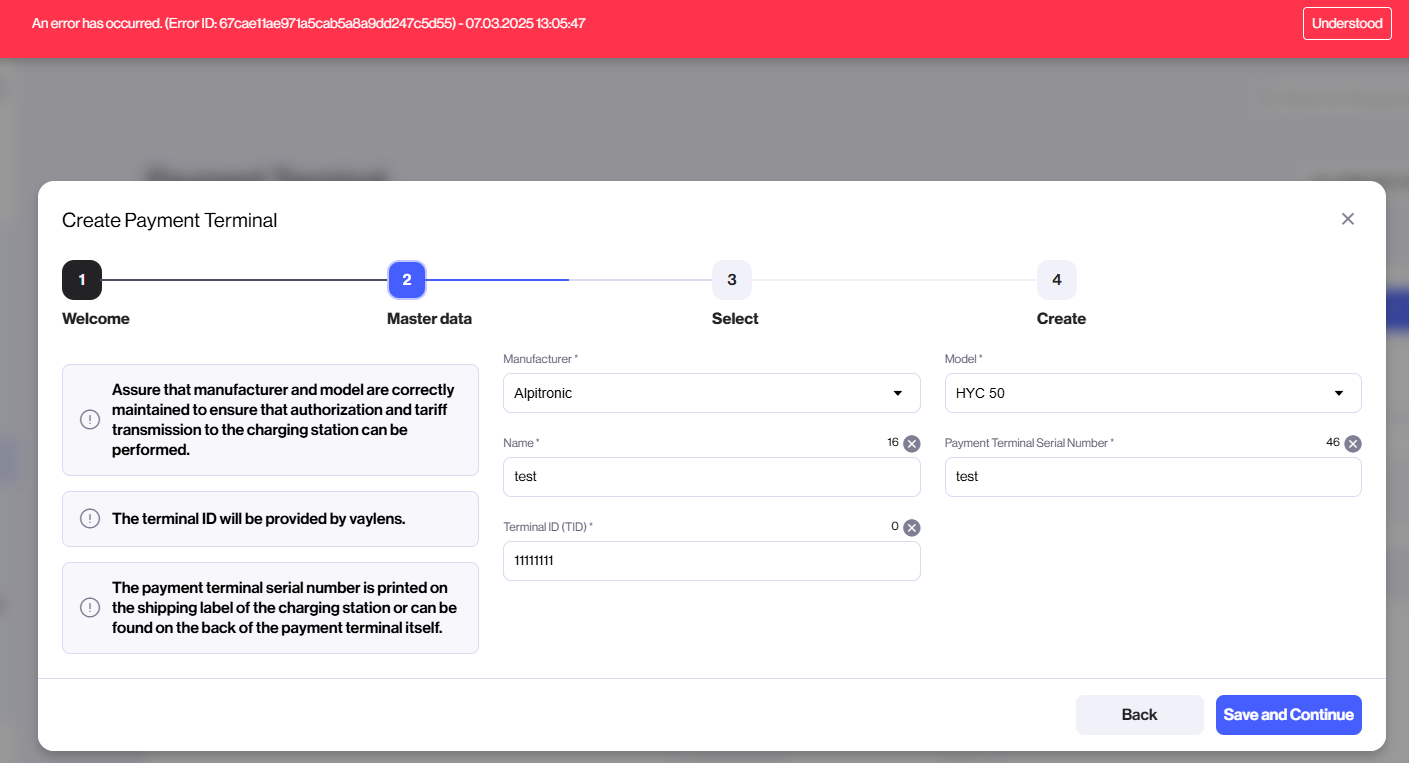Dismiss the error banner with Understood
This screenshot has width=1409, height=763.
tap(1347, 23)
